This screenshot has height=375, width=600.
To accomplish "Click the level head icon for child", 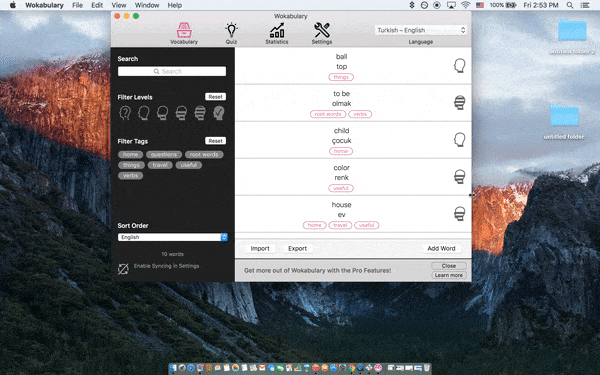I will point(460,140).
